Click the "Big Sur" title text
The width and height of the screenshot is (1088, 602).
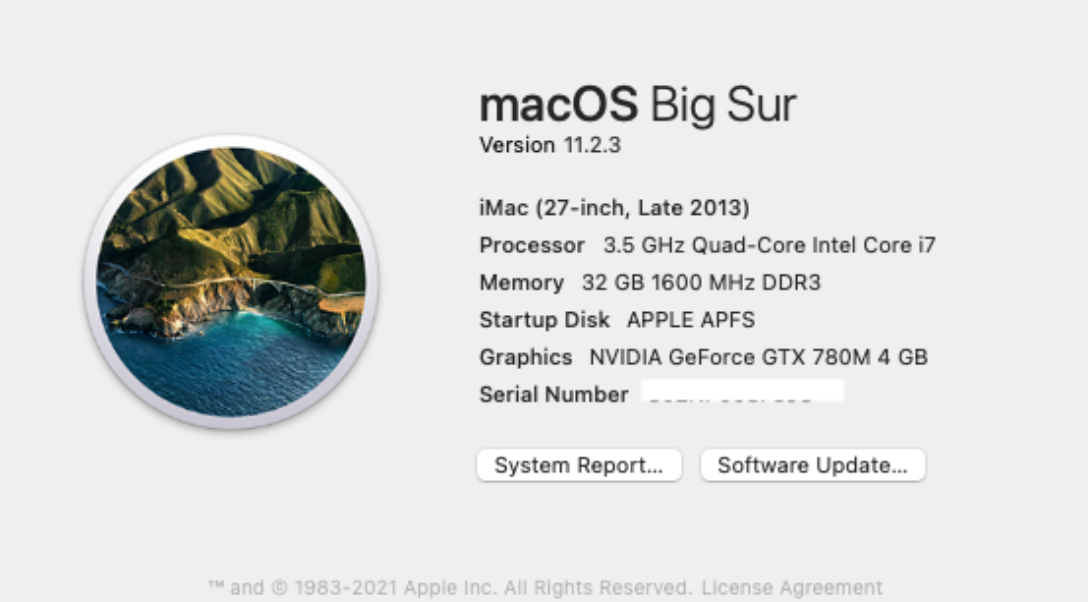723,104
